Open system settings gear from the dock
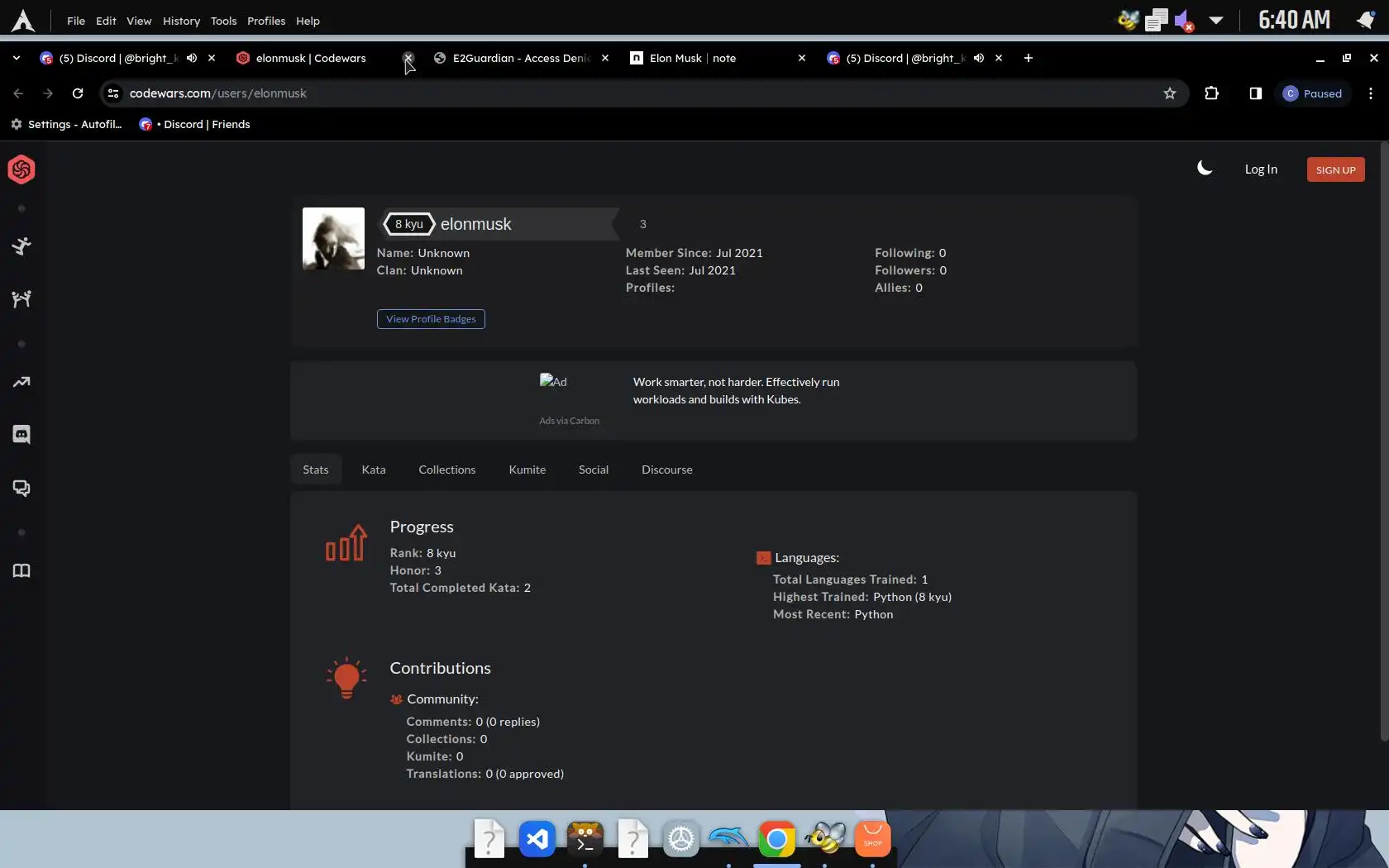Image resolution: width=1389 pixels, height=868 pixels. (681, 840)
